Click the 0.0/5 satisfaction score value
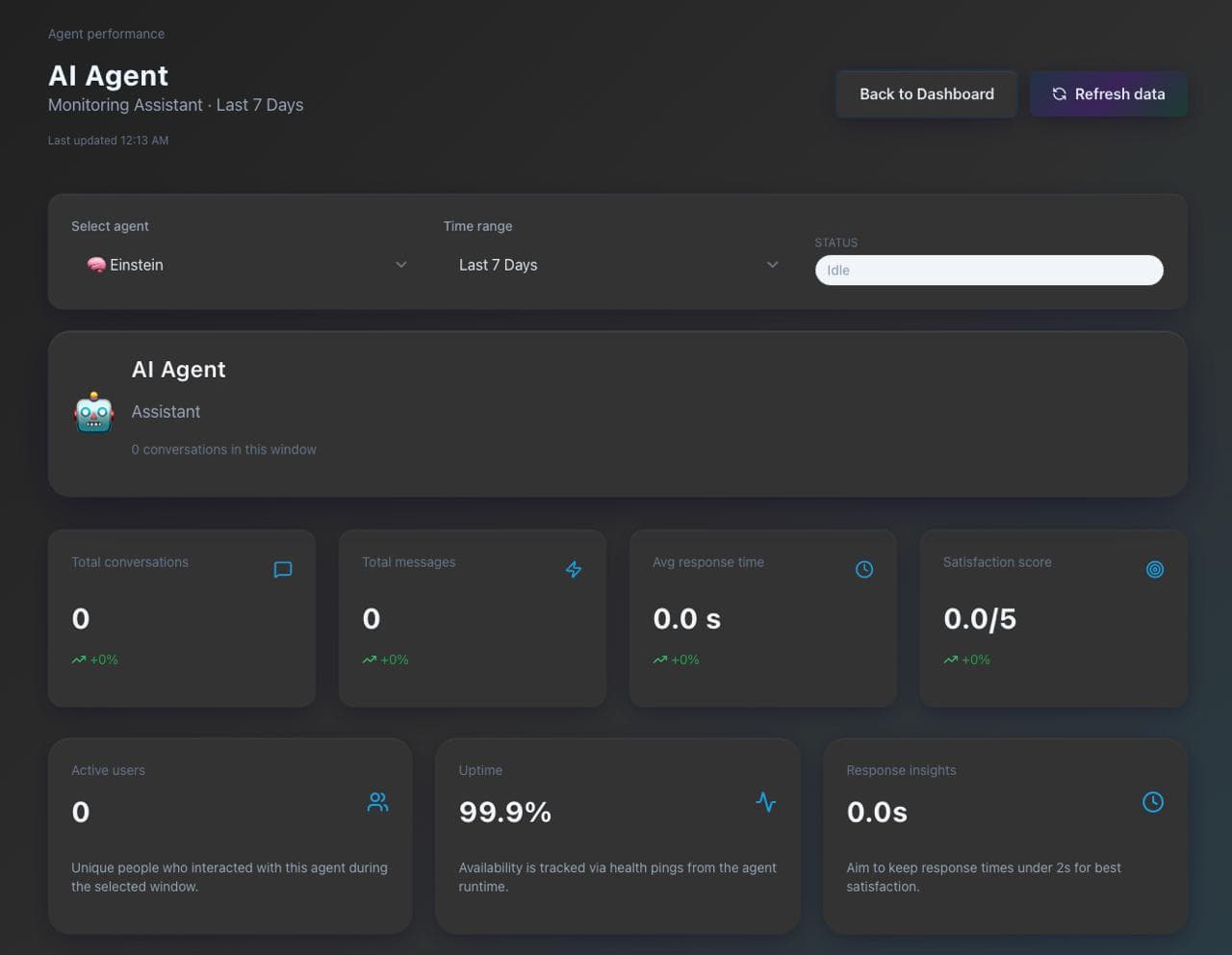 [980, 619]
